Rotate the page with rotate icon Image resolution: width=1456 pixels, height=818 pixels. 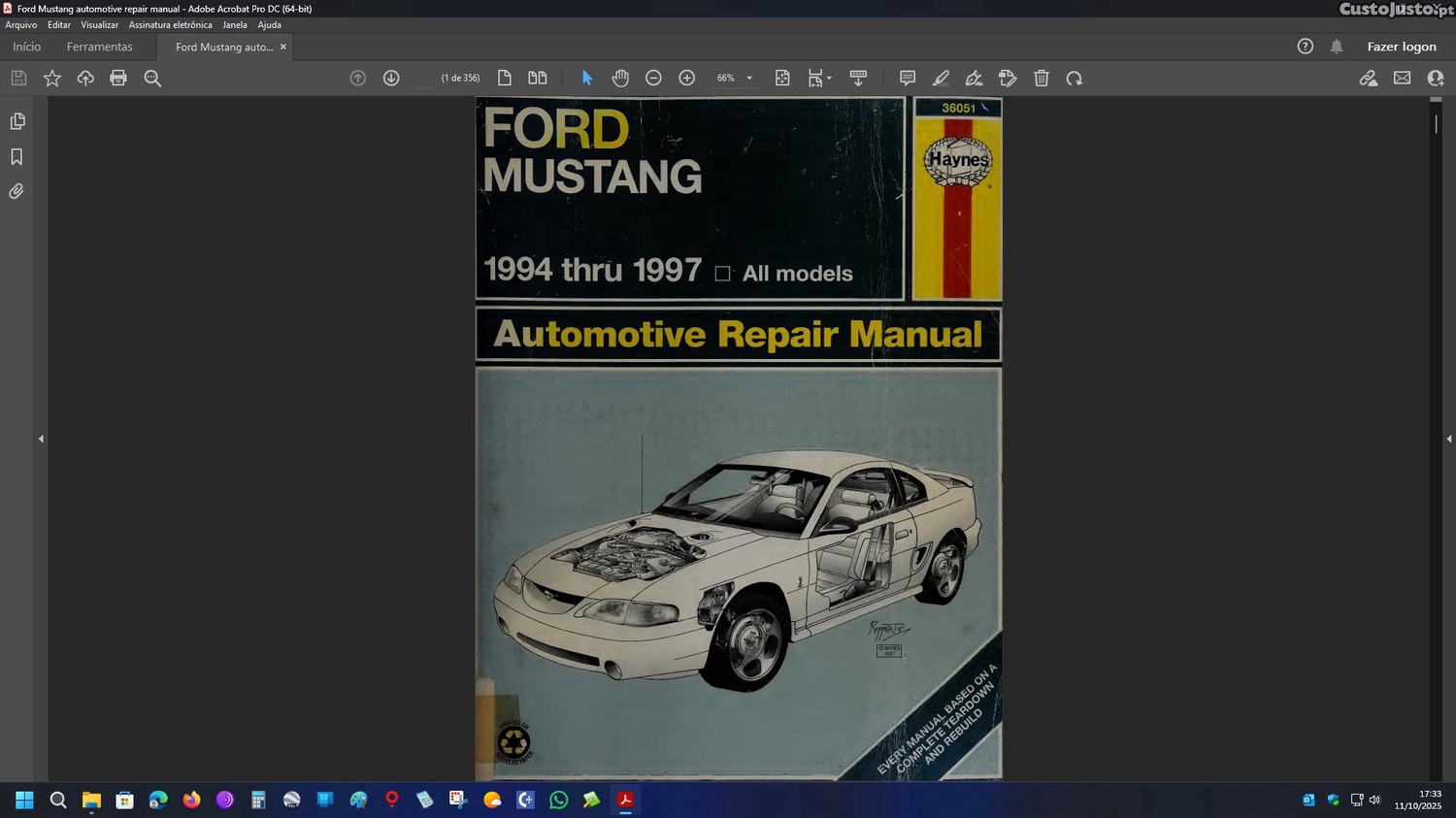(x=1075, y=79)
